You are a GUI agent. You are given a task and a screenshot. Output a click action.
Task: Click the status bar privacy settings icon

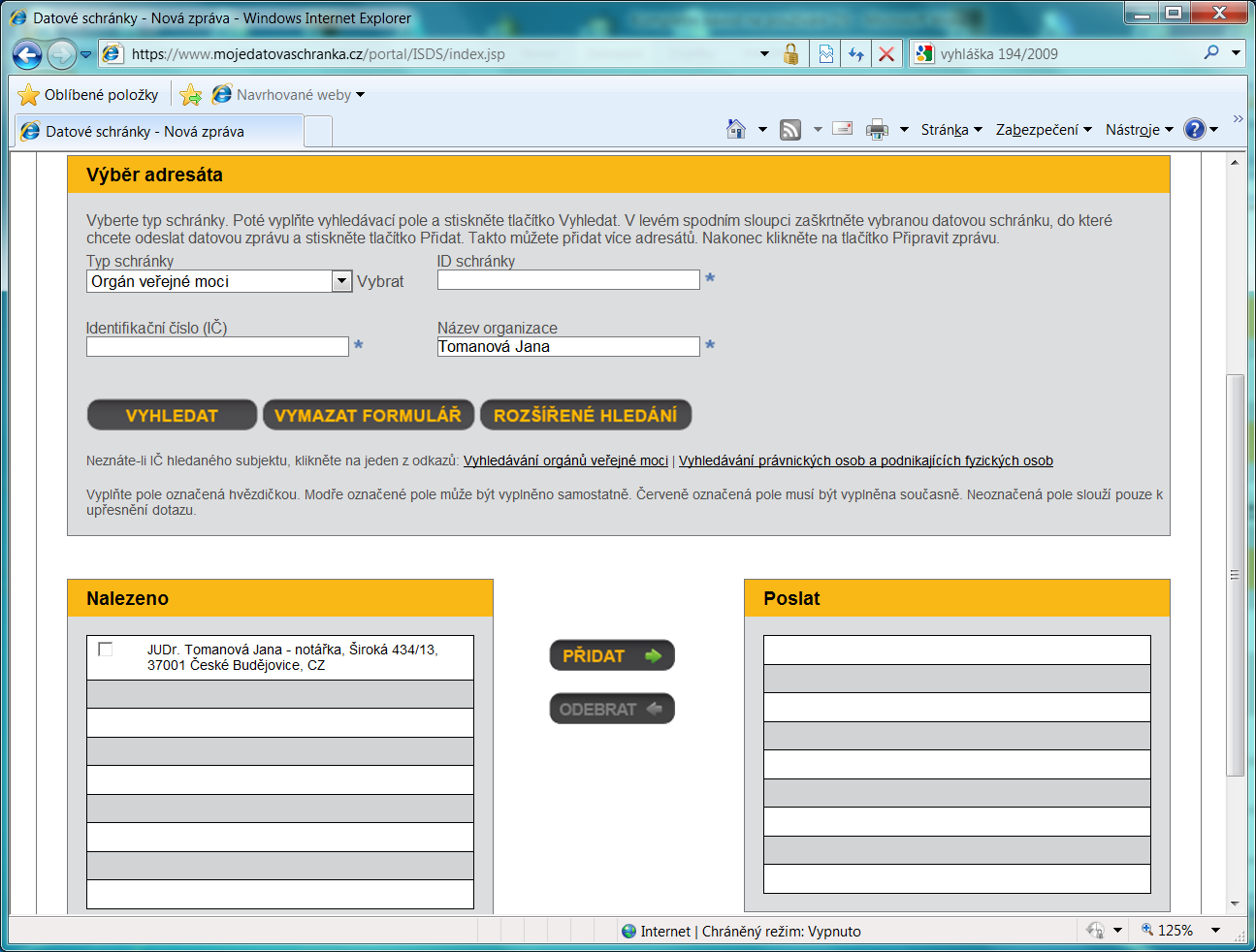click(x=1096, y=930)
